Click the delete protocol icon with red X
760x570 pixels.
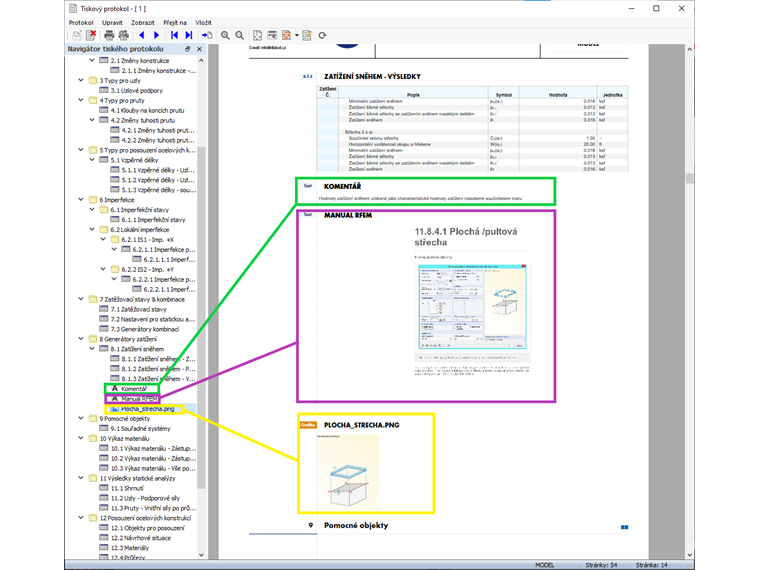click(x=91, y=35)
